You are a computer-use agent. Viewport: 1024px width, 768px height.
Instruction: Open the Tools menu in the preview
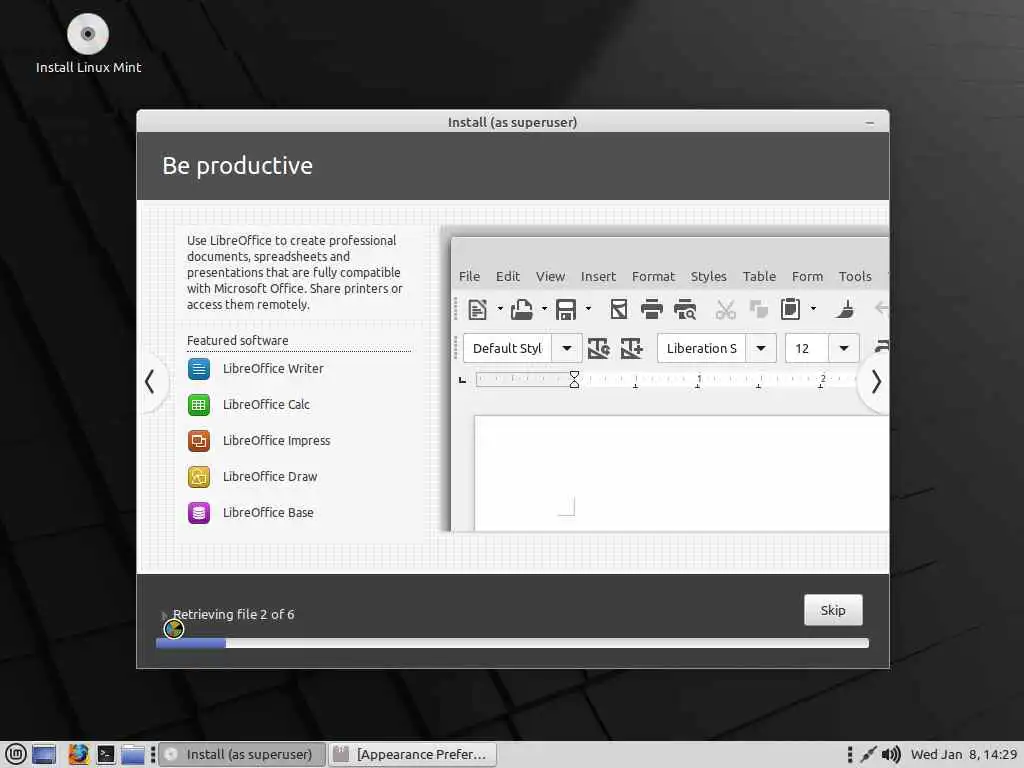(x=855, y=276)
